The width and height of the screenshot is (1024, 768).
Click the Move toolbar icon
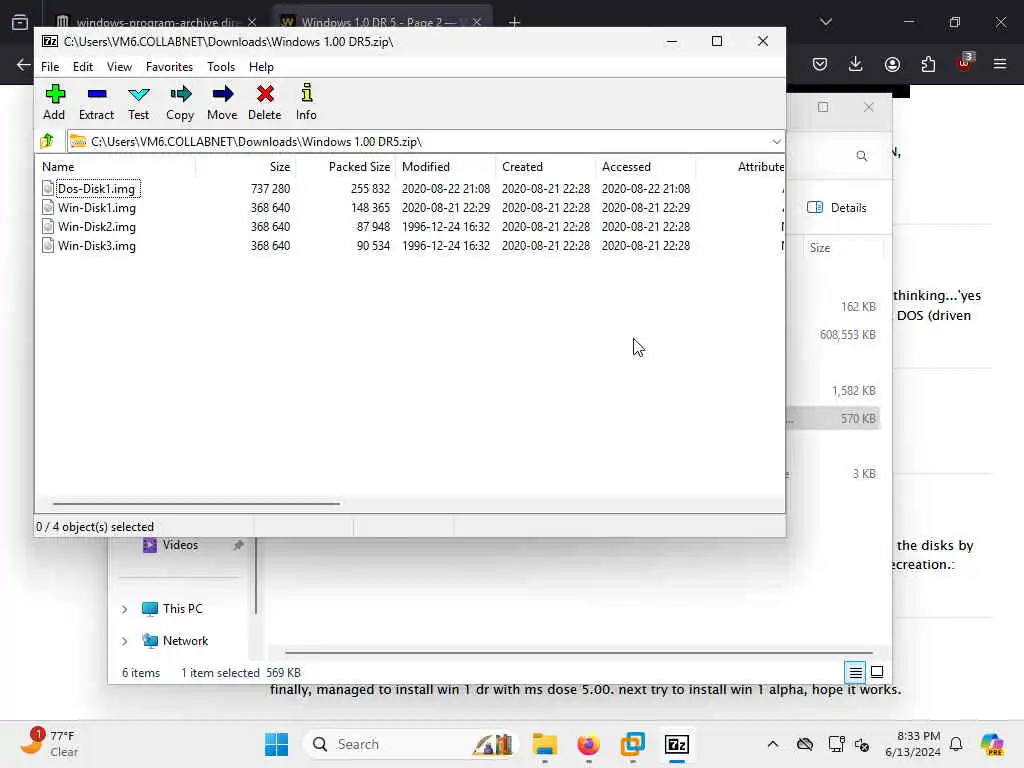(x=222, y=102)
